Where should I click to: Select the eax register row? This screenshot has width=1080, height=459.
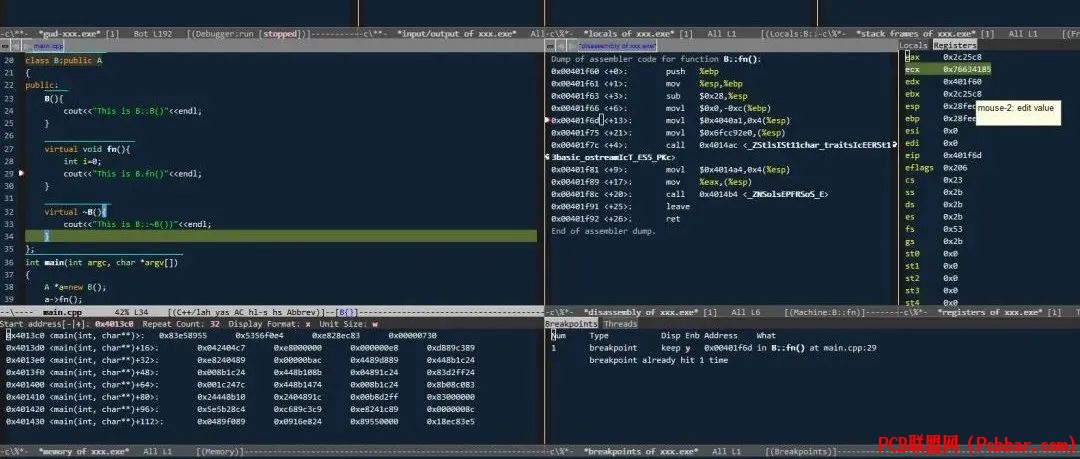point(944,57)
